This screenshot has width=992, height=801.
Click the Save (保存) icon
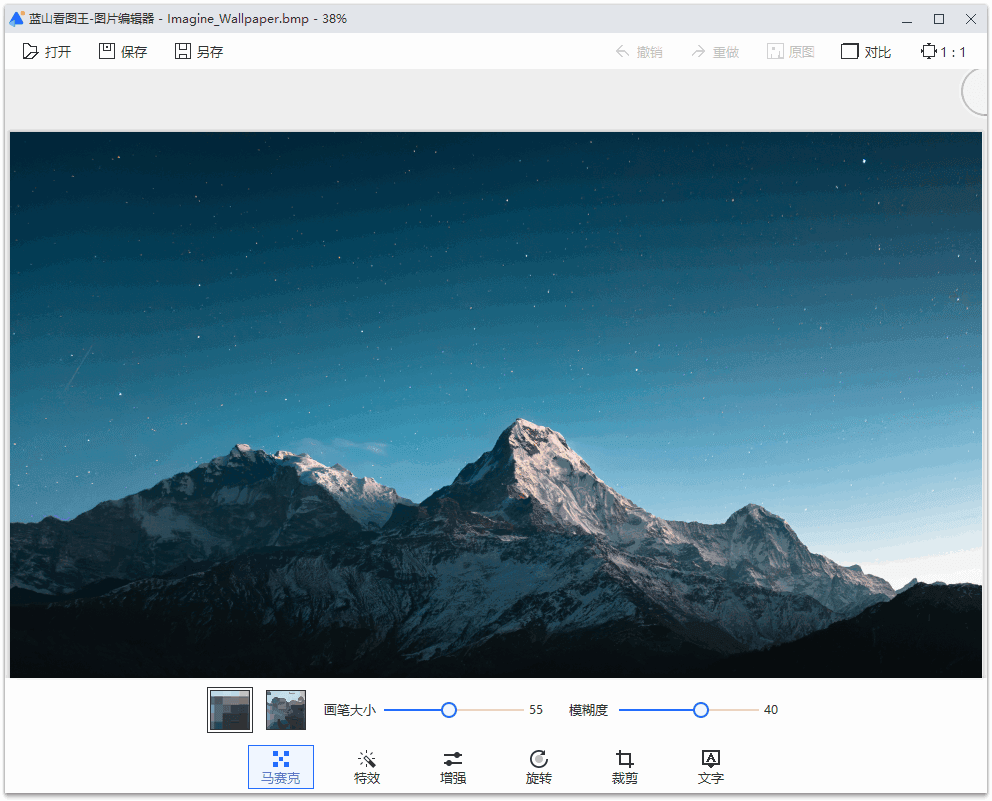(x=107, y=52)
